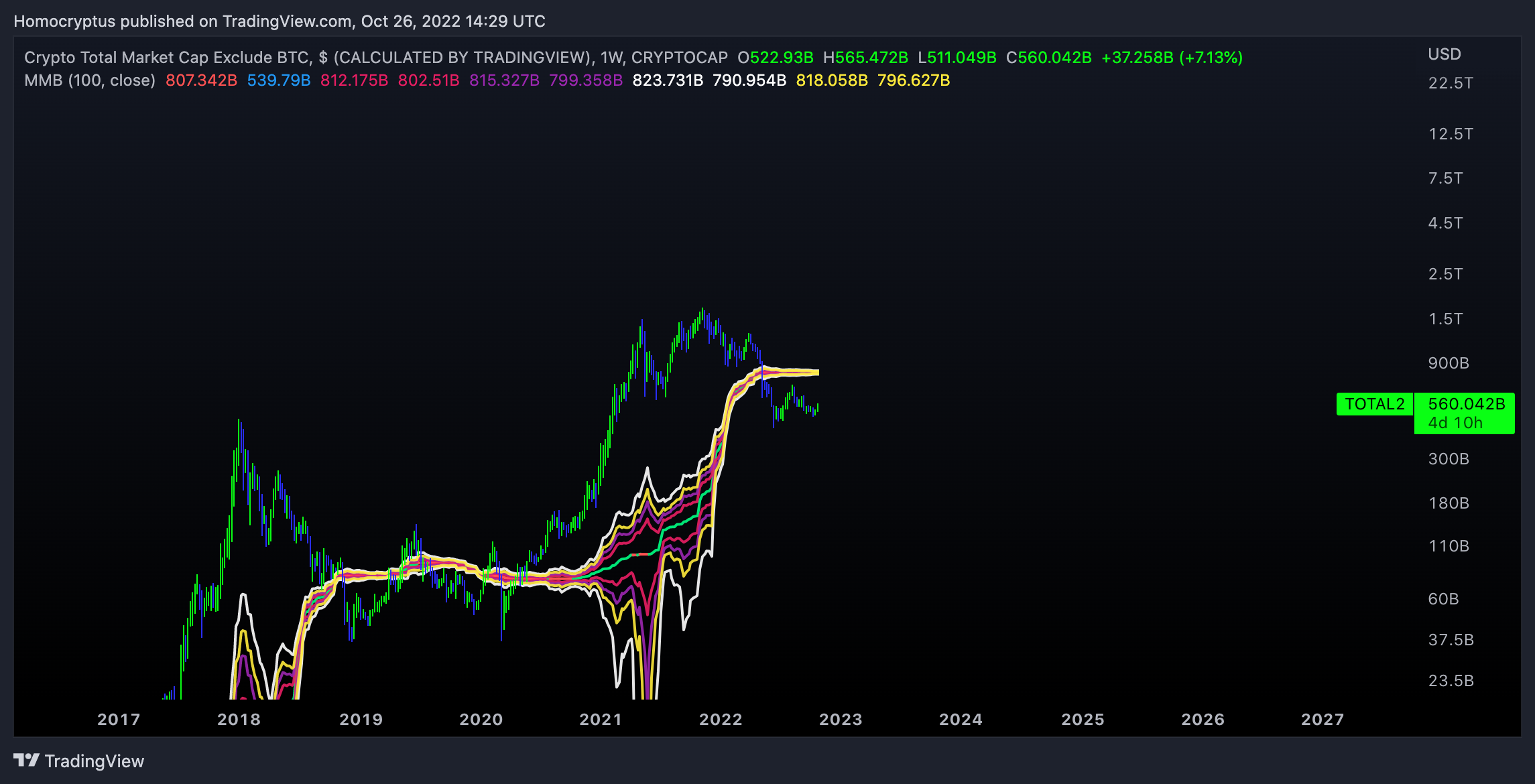This screenshot has height=784, width=1535.
Task: Click the low value L511.049B
Action: [x=957, y=58]
